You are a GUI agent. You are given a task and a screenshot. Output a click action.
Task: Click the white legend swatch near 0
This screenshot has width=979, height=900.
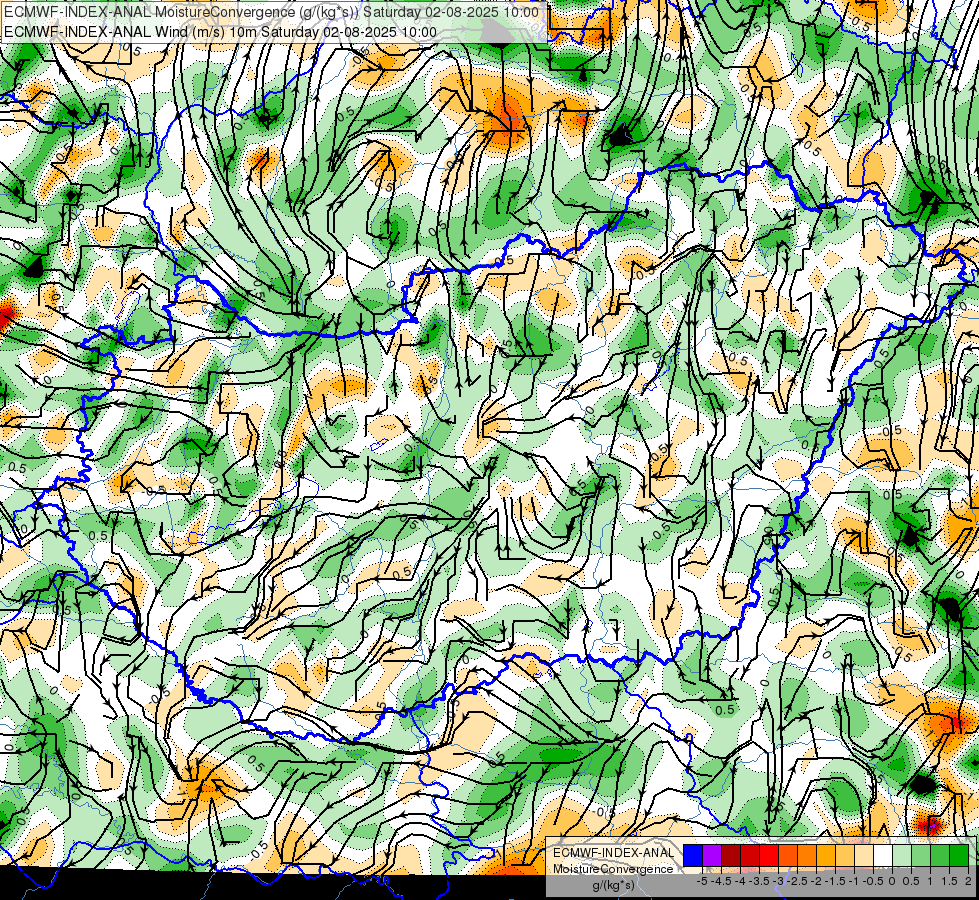pyautogui.click(x=883, y=856)
